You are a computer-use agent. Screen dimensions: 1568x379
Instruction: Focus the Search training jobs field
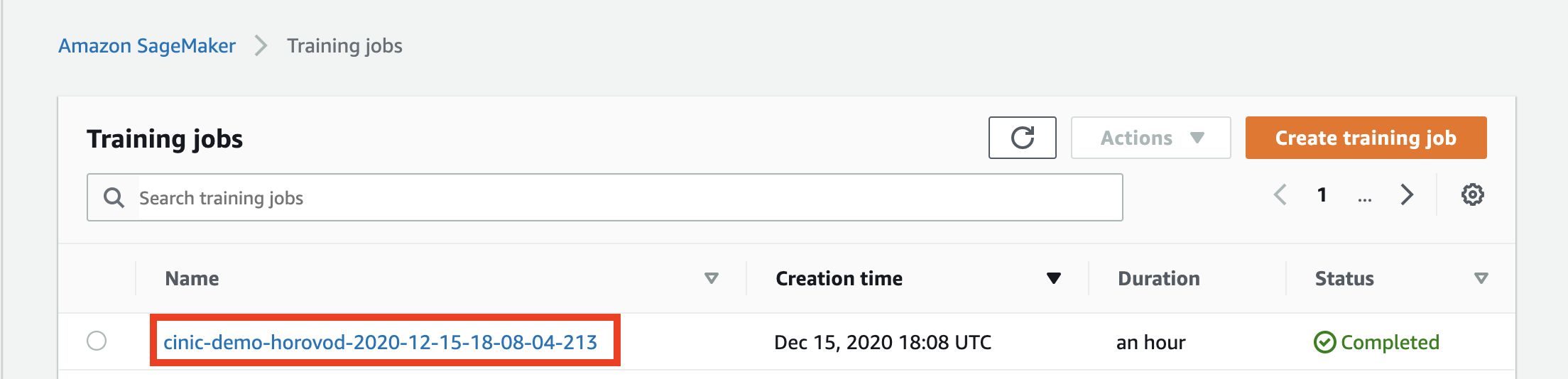click(x=604, y=197)
